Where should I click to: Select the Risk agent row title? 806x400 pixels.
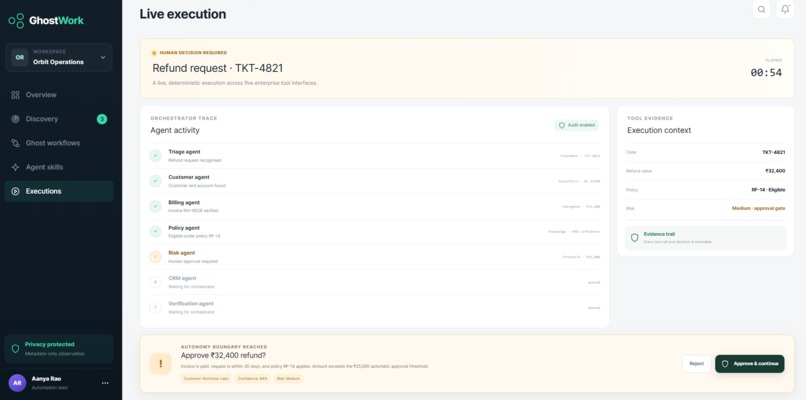click(x=181, y=252)
